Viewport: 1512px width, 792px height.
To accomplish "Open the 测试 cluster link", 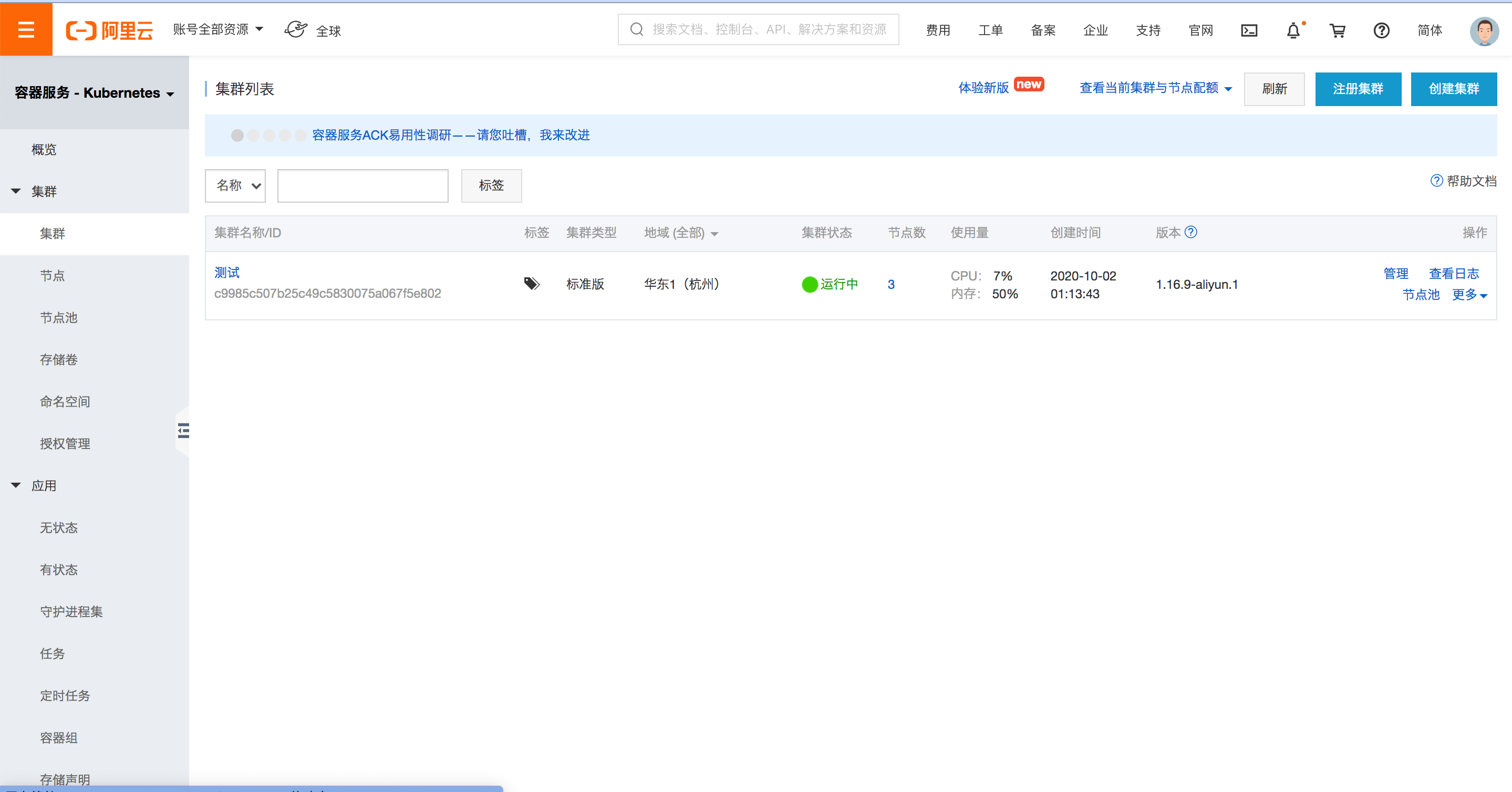I will click(x=226, y=272).
